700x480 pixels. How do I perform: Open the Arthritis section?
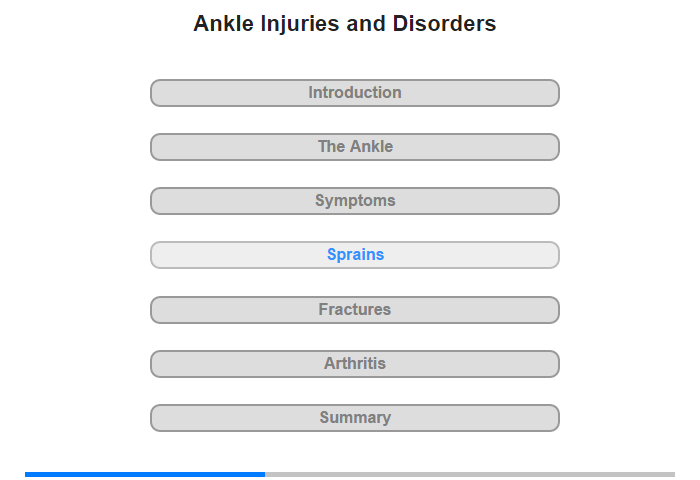pyautogui.click(x=355, y=364)
